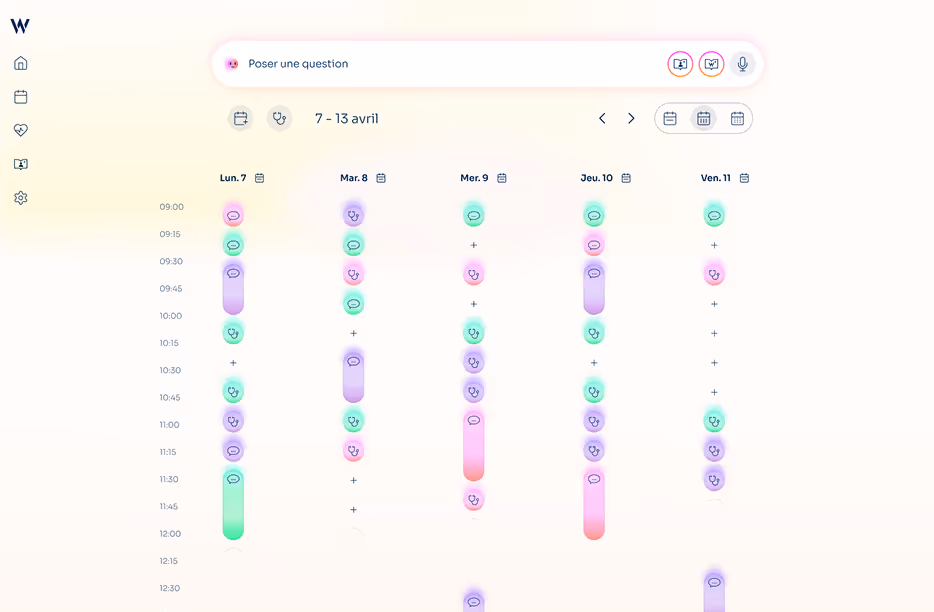
Task: Click the add-appointment calendar icon near the date
Action: coord(240,118)
